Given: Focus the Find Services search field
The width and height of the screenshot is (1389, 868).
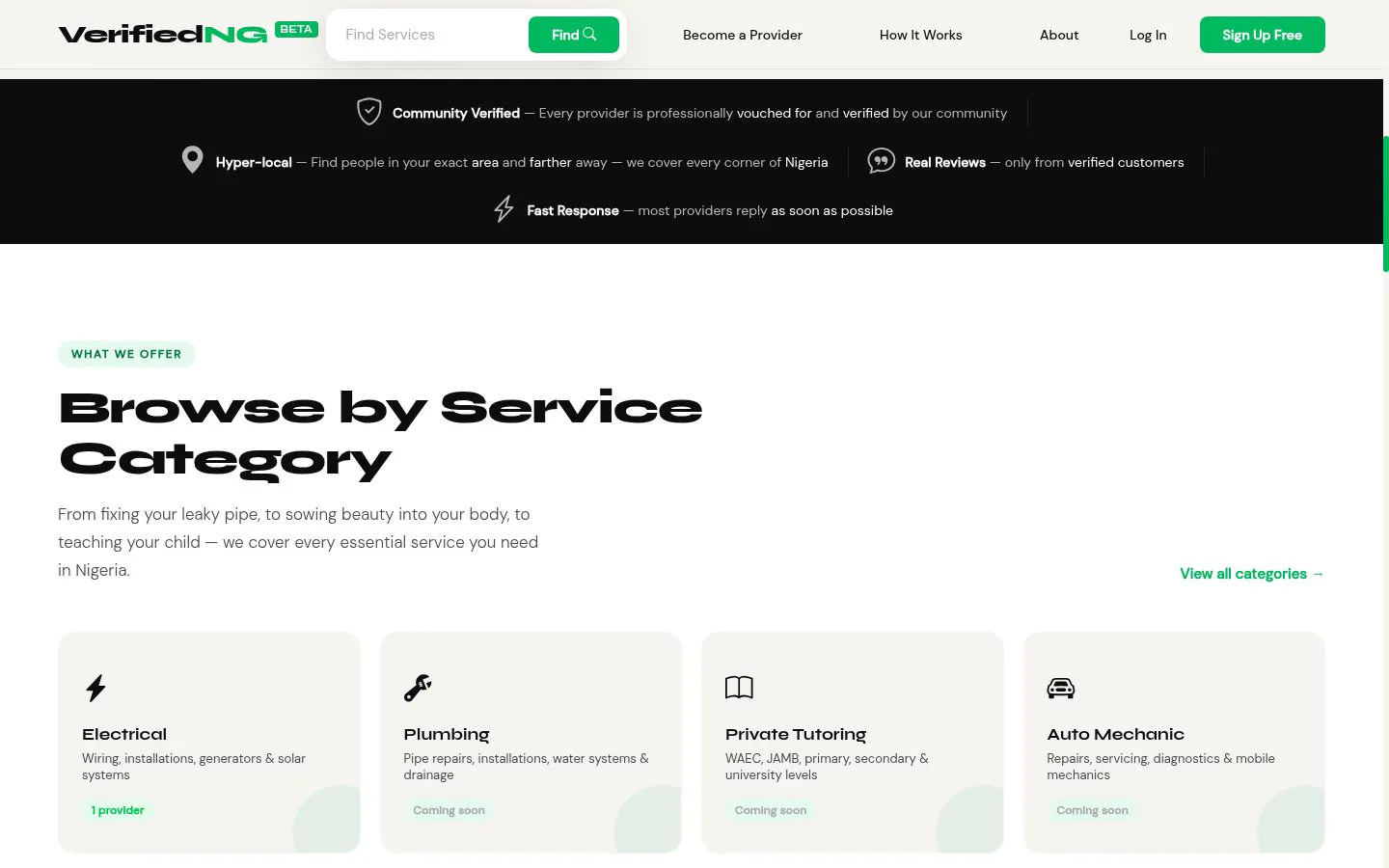Looking at the screenshot, I should pos(432,35).
